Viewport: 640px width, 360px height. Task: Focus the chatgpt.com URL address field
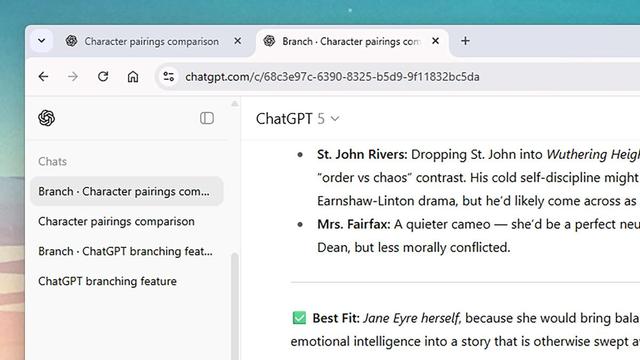click(332, 77)
